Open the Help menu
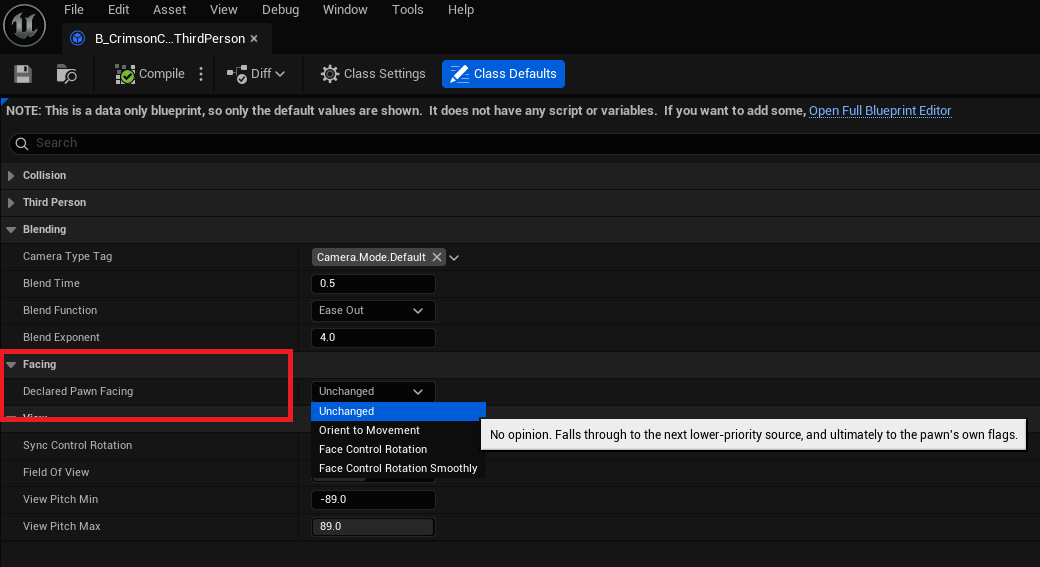The width and height of the screenshot is (1040, 567). [461, 10]
